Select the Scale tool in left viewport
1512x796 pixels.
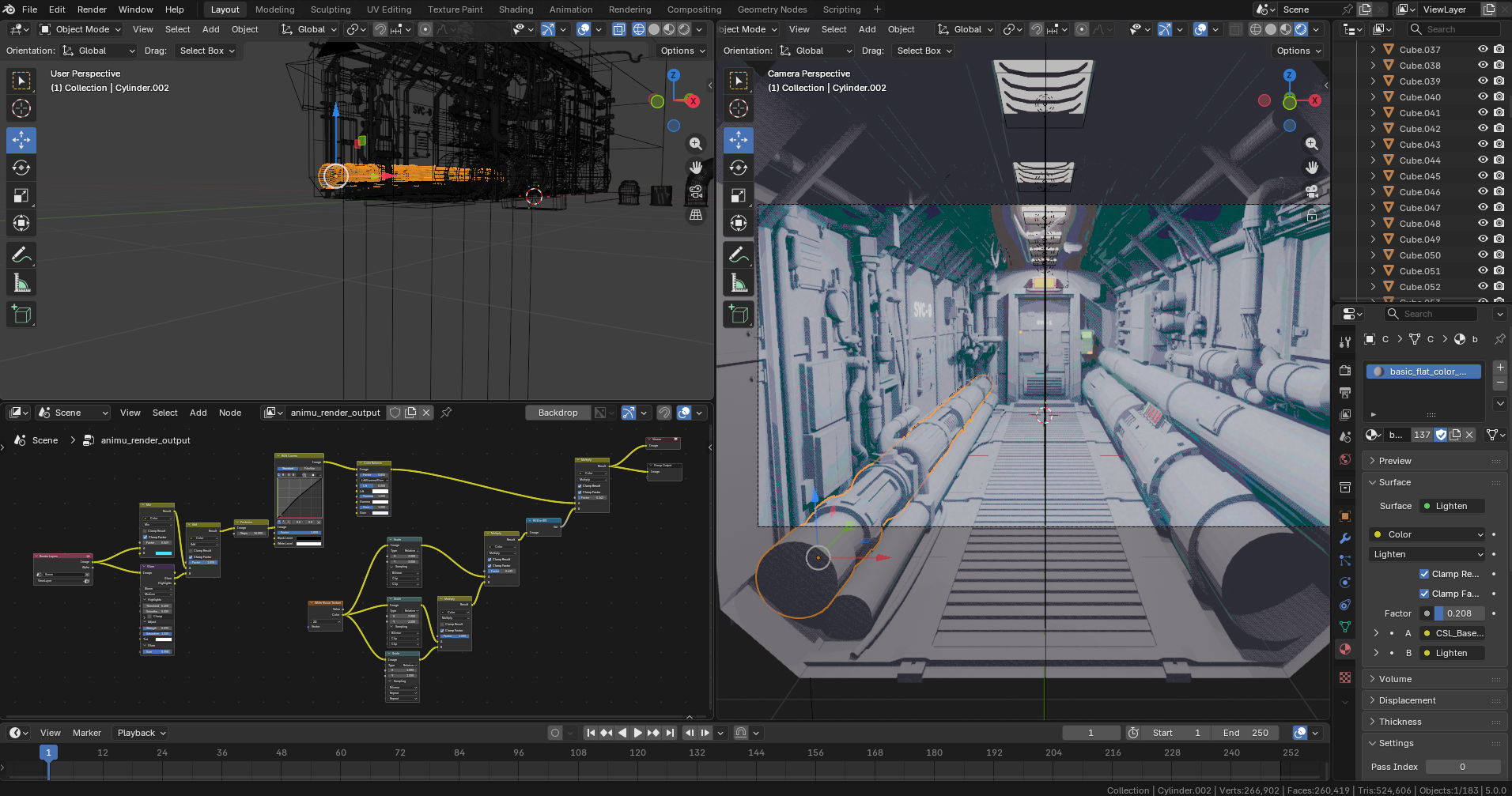(21, 195)
